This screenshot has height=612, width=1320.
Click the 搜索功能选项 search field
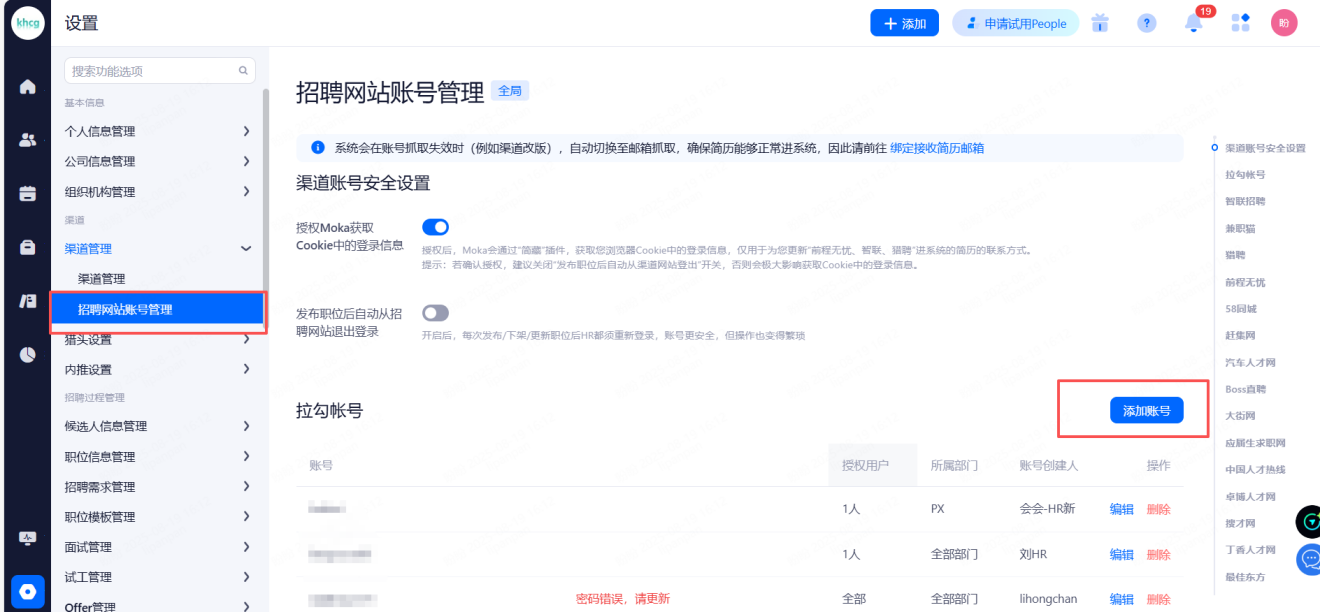tap(152, 71)
